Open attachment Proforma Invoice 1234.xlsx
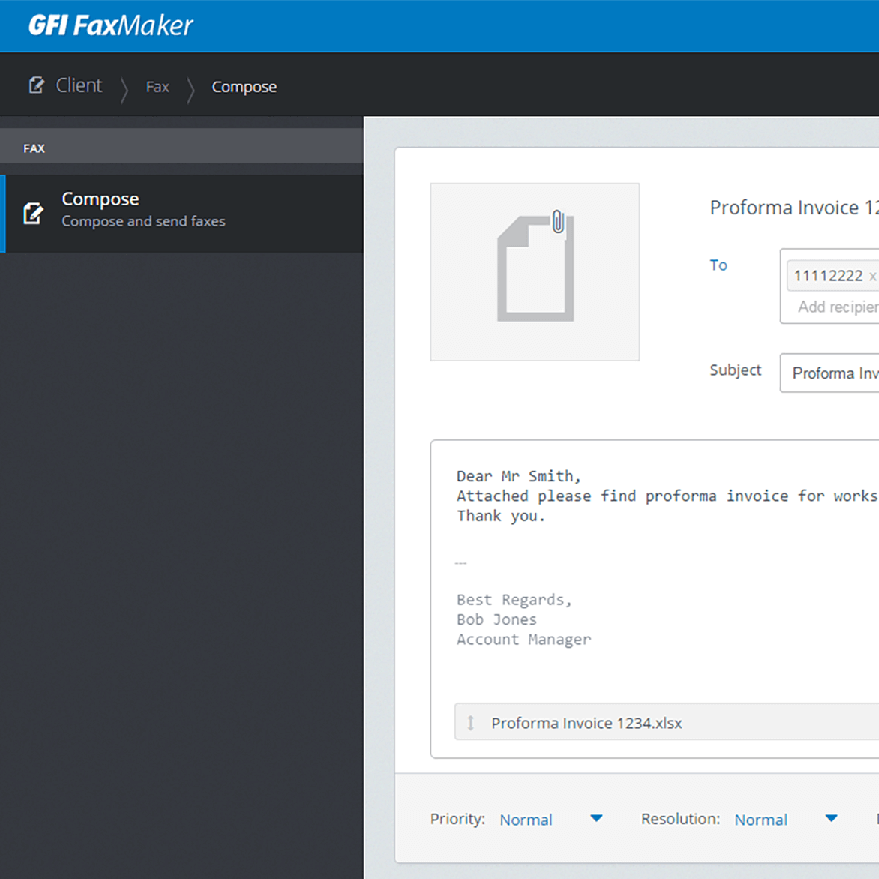Image resolution: width=879 pixels, height=879 pixels. point(587,723)
